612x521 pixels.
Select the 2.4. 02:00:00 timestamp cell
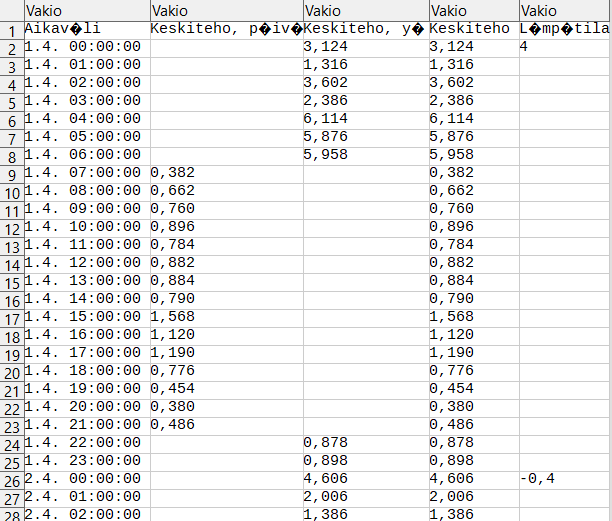click(85, 514)
